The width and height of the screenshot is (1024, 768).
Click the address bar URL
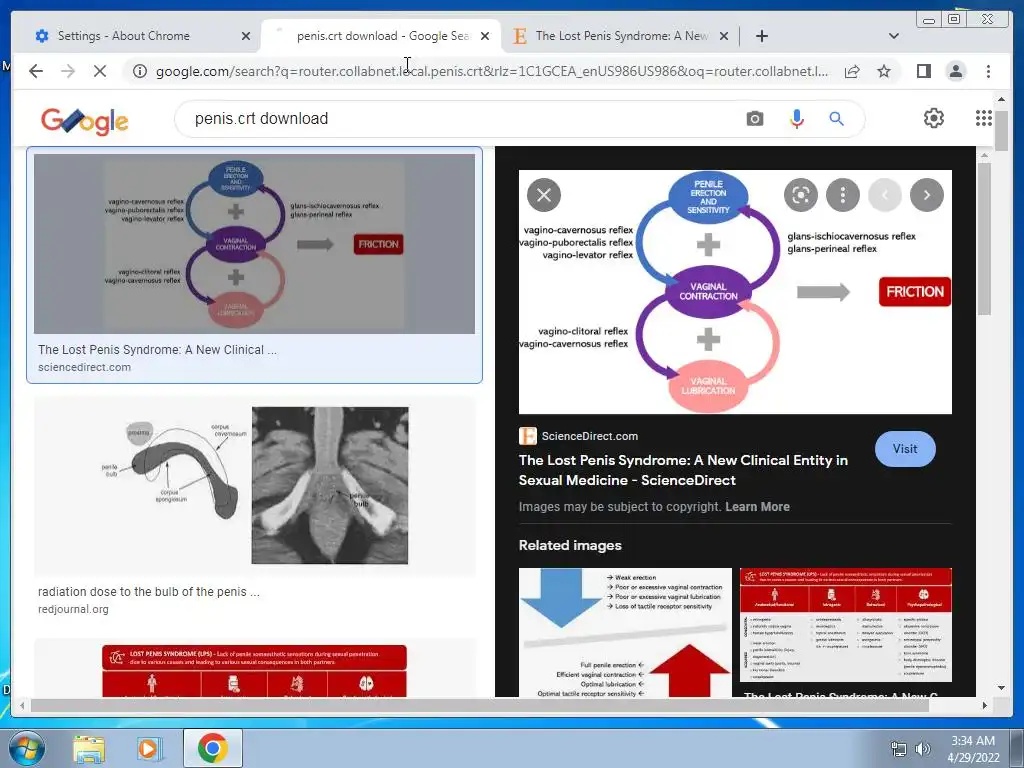click(x=492, y=71)
